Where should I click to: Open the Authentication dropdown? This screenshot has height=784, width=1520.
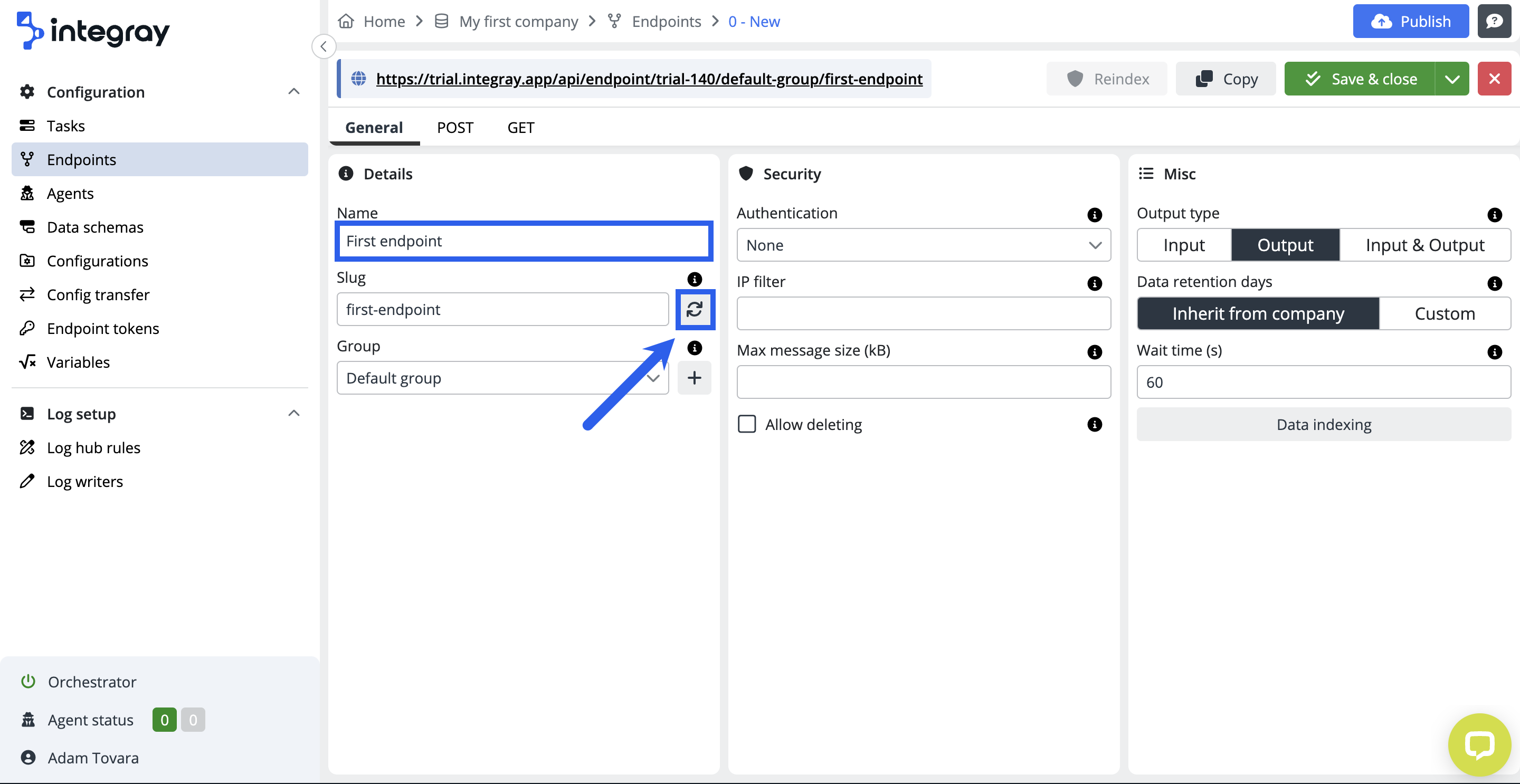tap(923, 245)
